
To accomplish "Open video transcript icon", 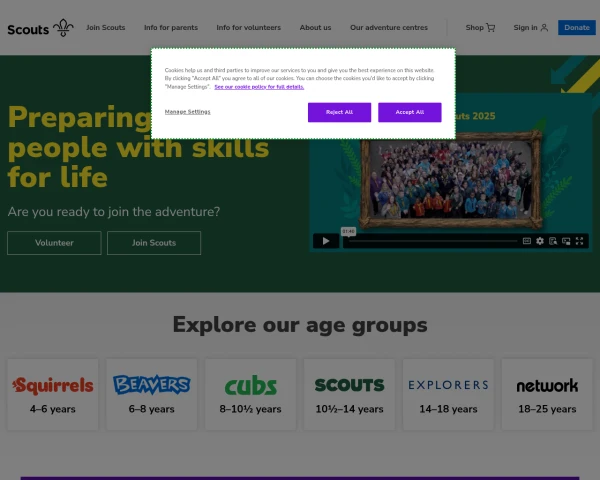I will [553, 241].
